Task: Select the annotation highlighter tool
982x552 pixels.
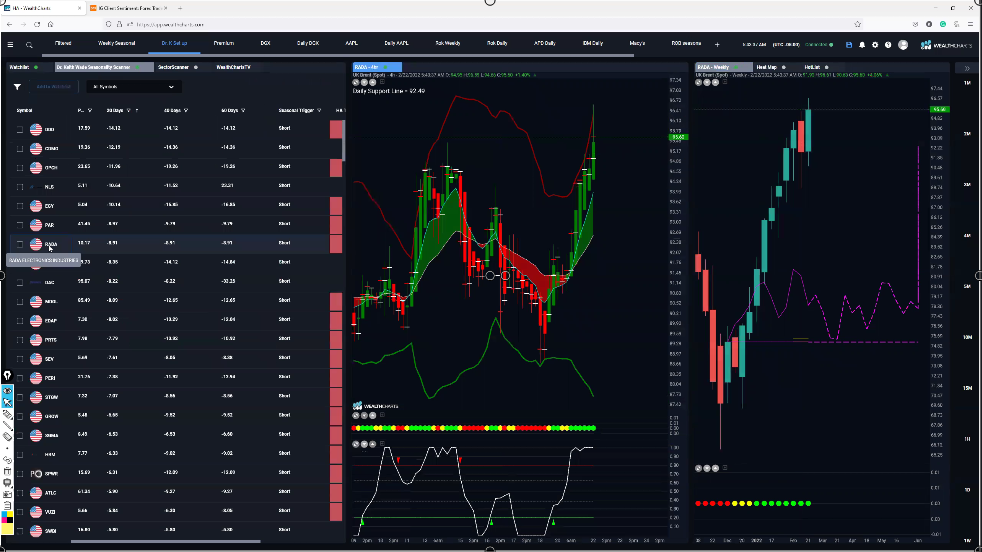Action: 8,415
